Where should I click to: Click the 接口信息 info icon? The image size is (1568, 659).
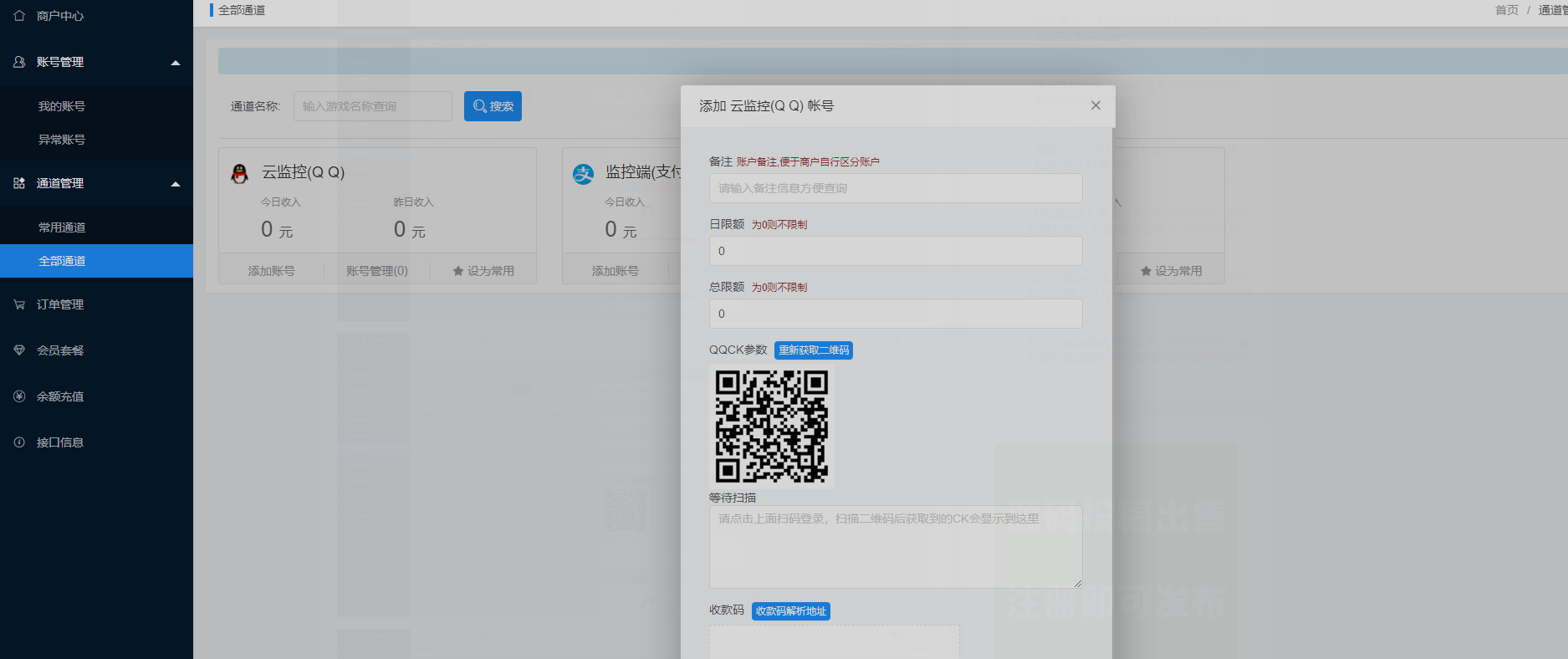click(x=19, y=442)
